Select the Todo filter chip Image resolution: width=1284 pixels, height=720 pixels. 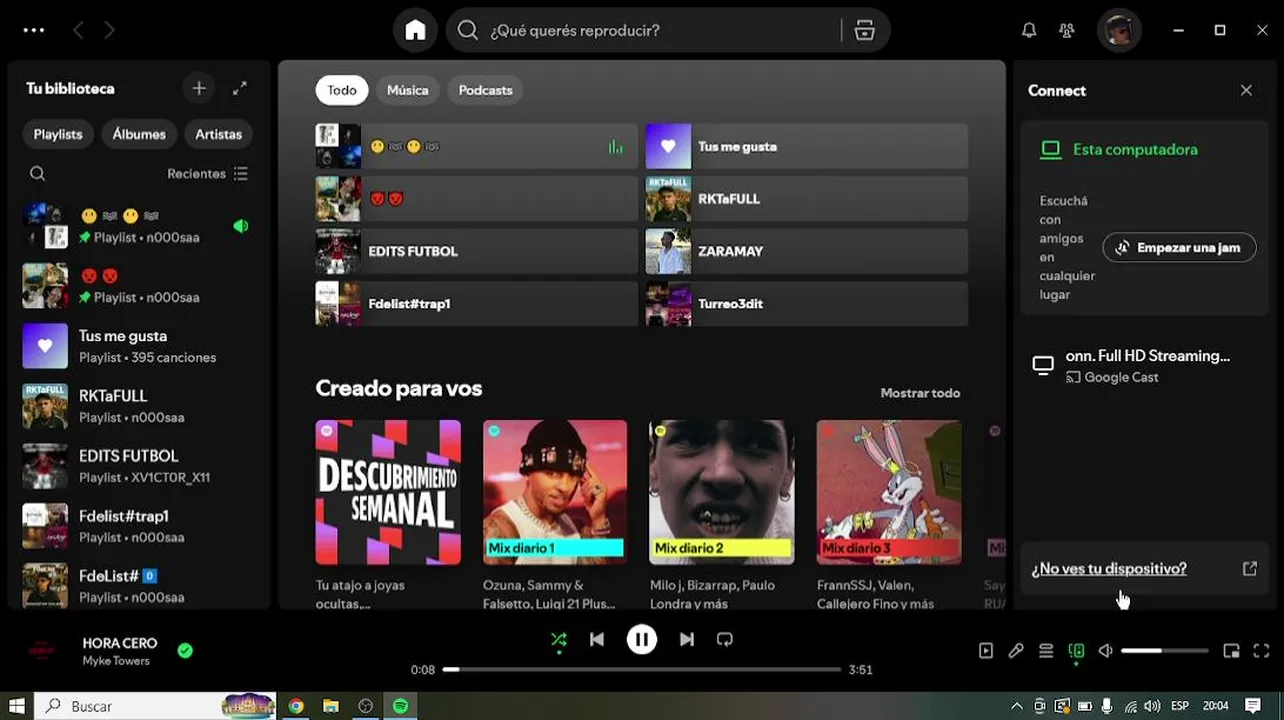click(342, 90)
